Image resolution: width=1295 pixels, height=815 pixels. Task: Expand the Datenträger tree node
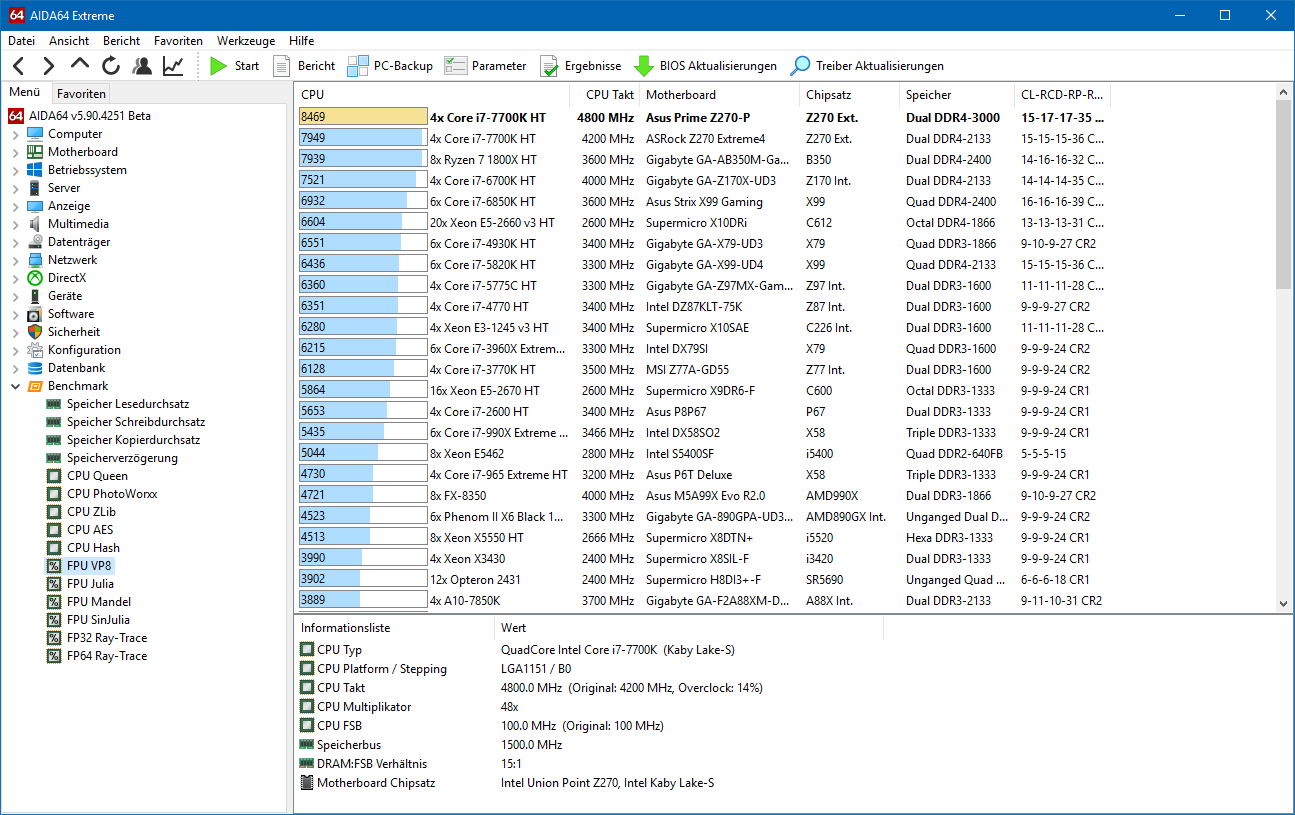15,242
